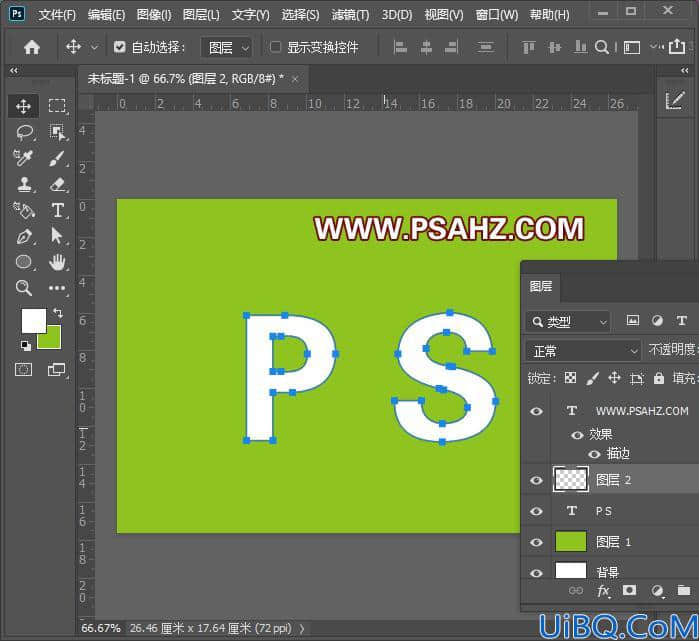Image resolution: width=699 pixels, height=641 pixels.
Task: Pick the green background color swatch
Action: tap(52, 340)
